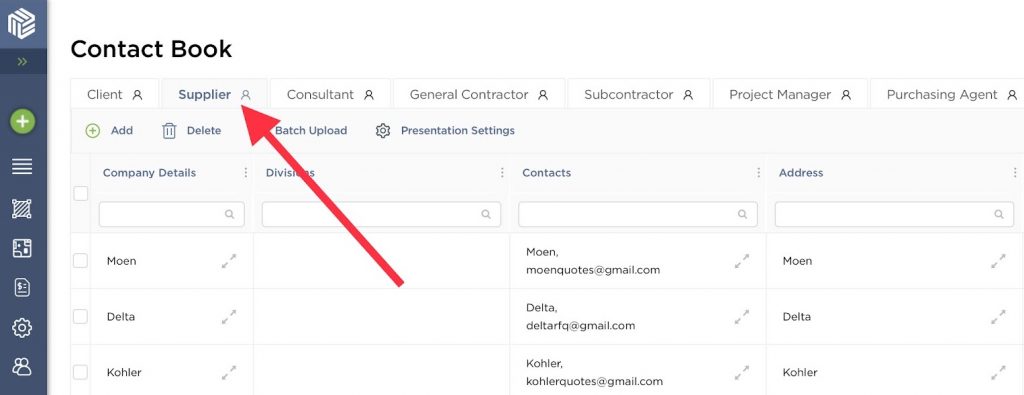Viewport: 1024px width, 395px height.
Task: Expand sidebar with double chevron icon
Action: (23, 61)
